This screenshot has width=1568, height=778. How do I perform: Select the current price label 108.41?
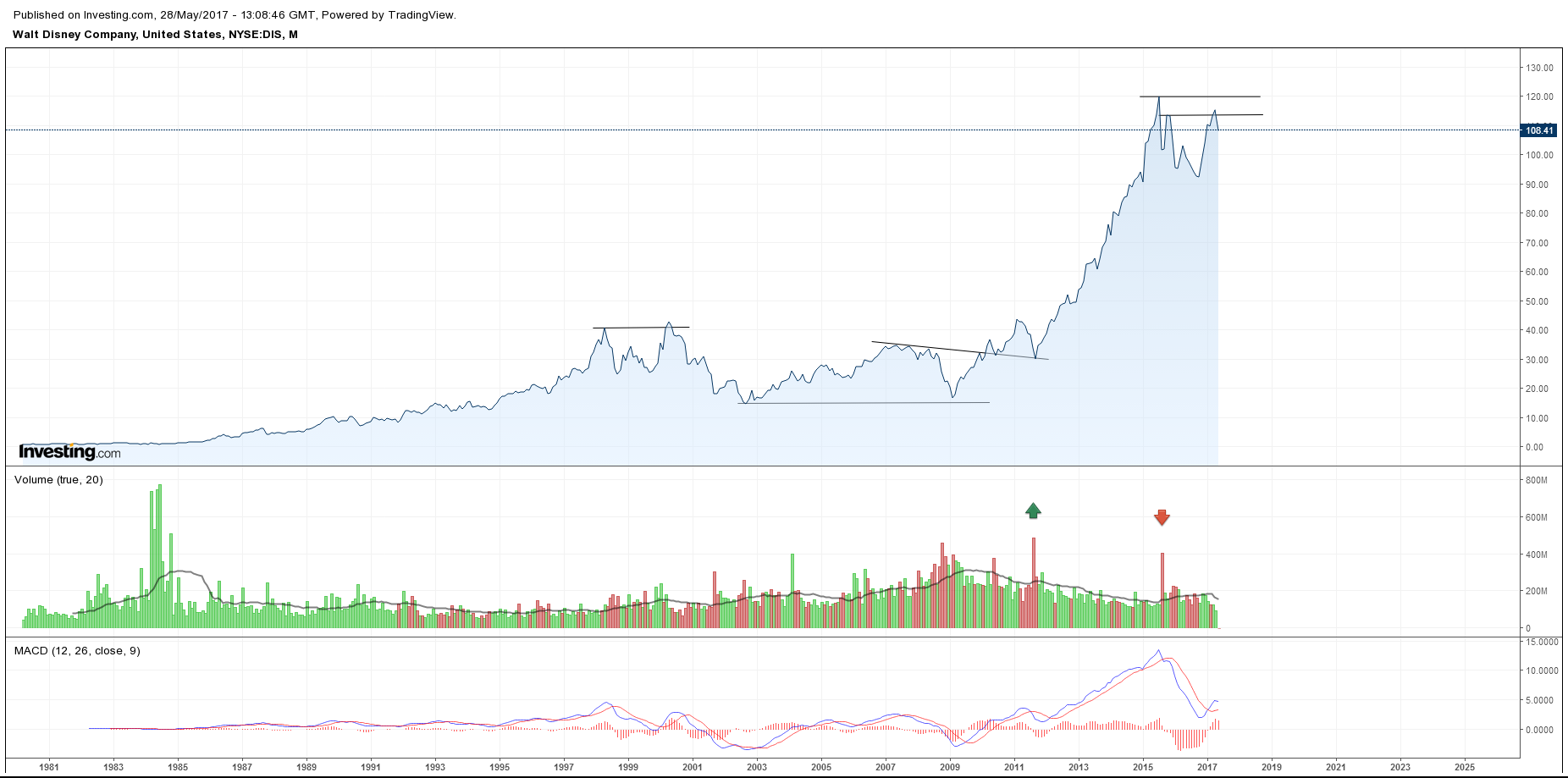pyautogui.click(x=1539, y=130)
